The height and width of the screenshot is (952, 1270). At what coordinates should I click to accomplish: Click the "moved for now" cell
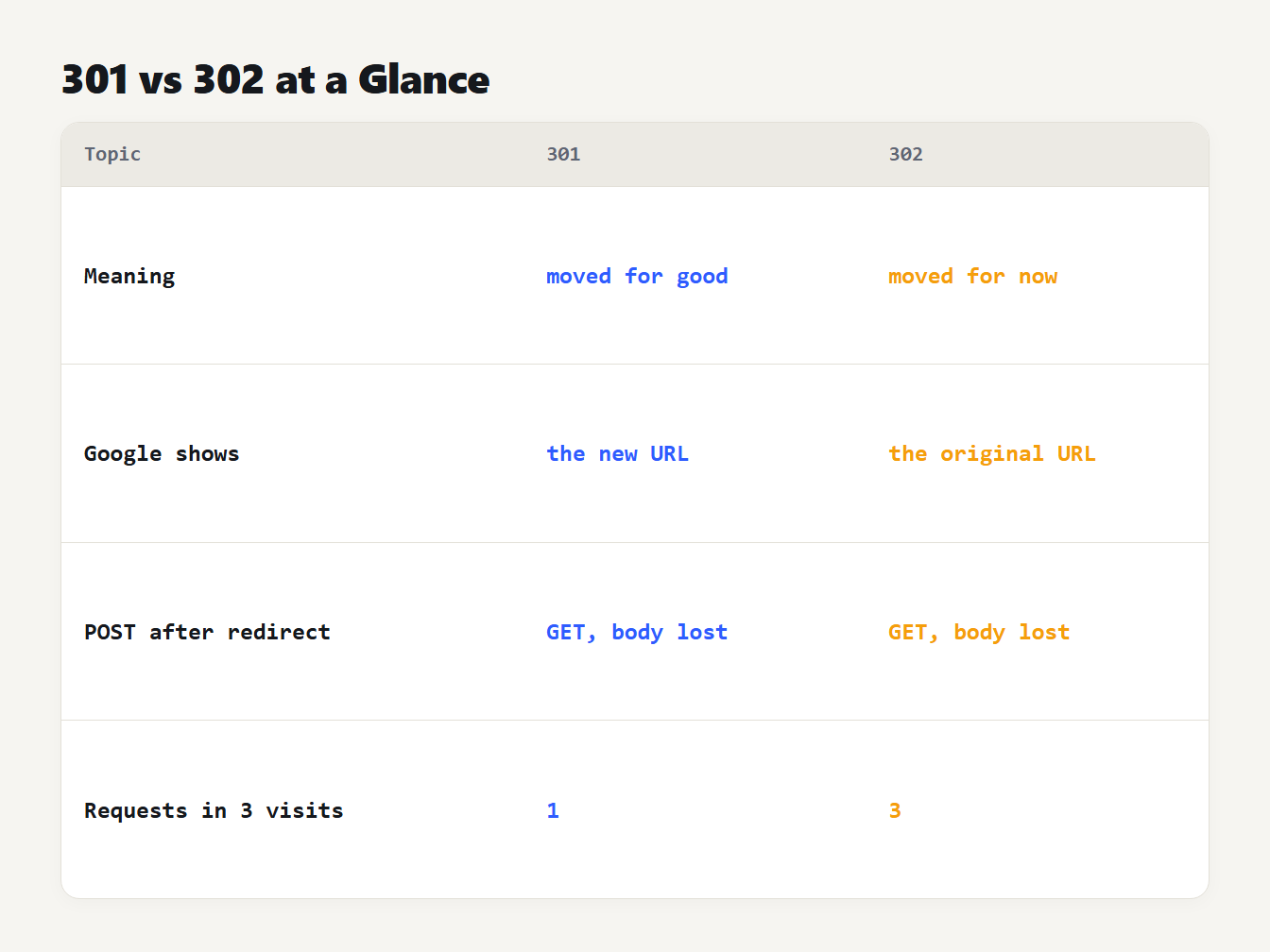pos(972,276)
